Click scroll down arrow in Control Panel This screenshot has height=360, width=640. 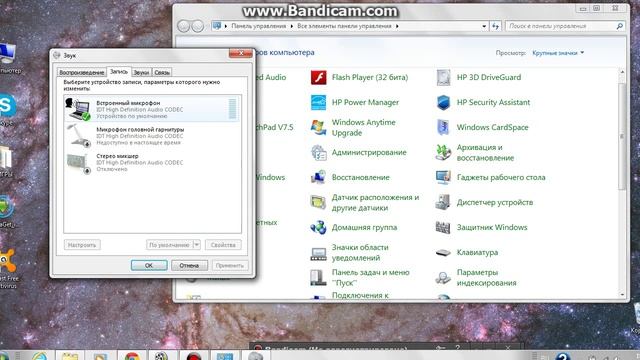tap(622, 294)
